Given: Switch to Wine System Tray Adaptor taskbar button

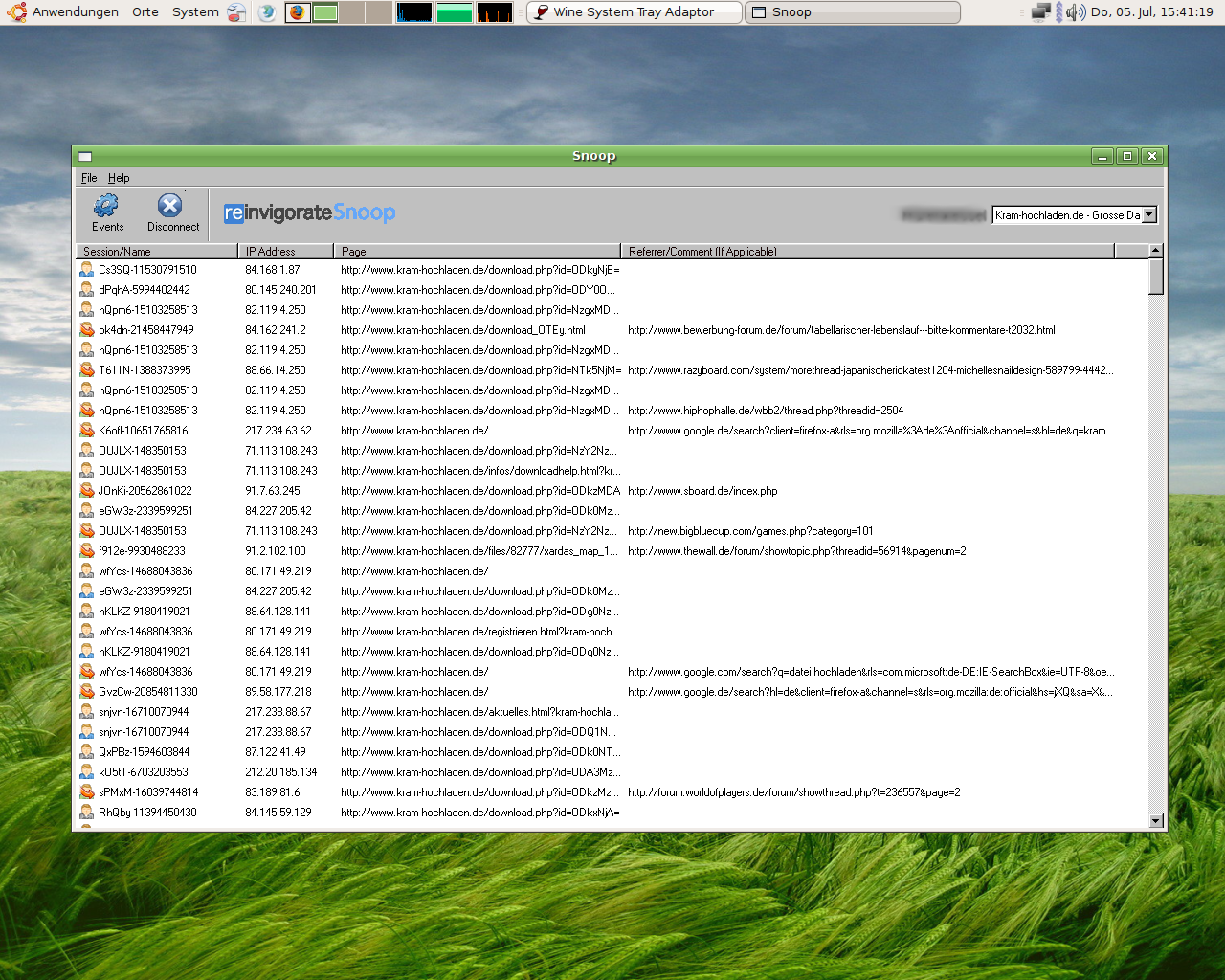Looking at the screenshot, I should 635,12.
